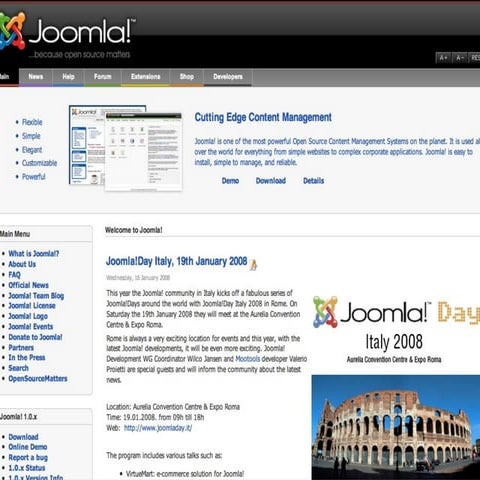The width and height of the screenshot is (480, 480).
Task: Select the Developers tab
Action: pos(228,77)
